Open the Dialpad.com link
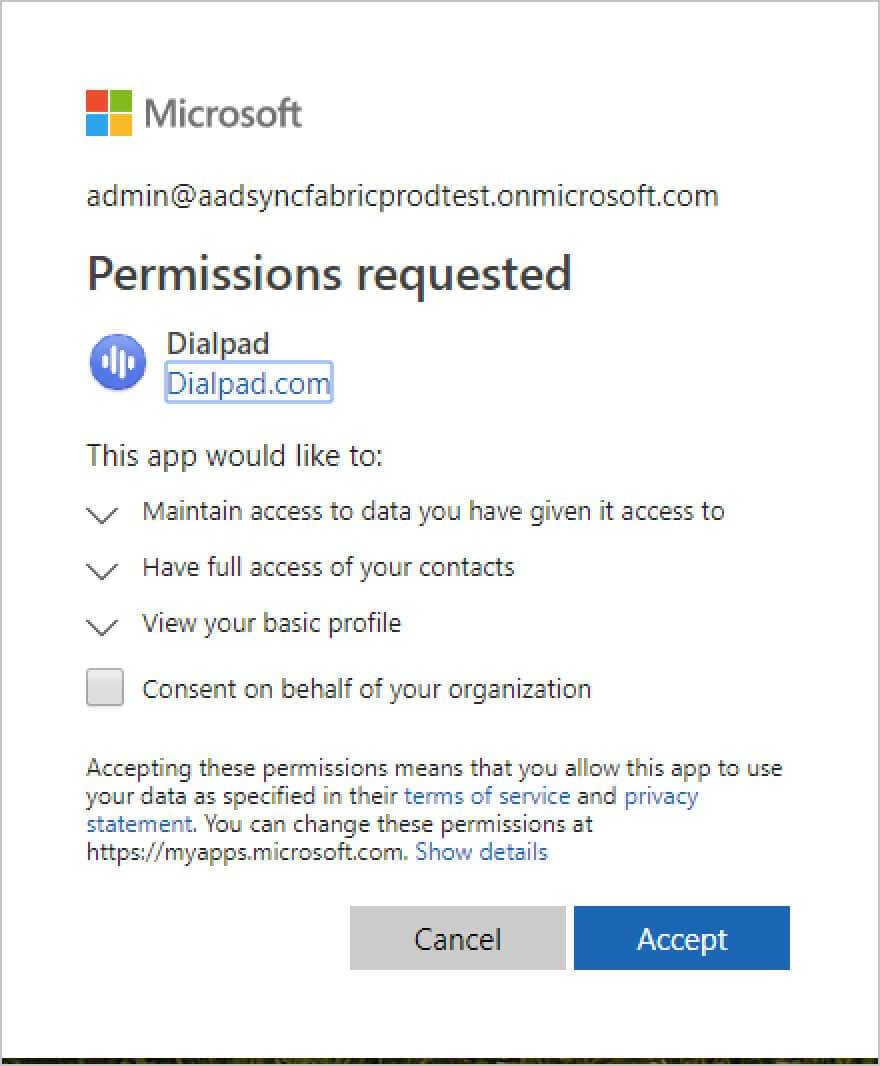 (248, 383)
